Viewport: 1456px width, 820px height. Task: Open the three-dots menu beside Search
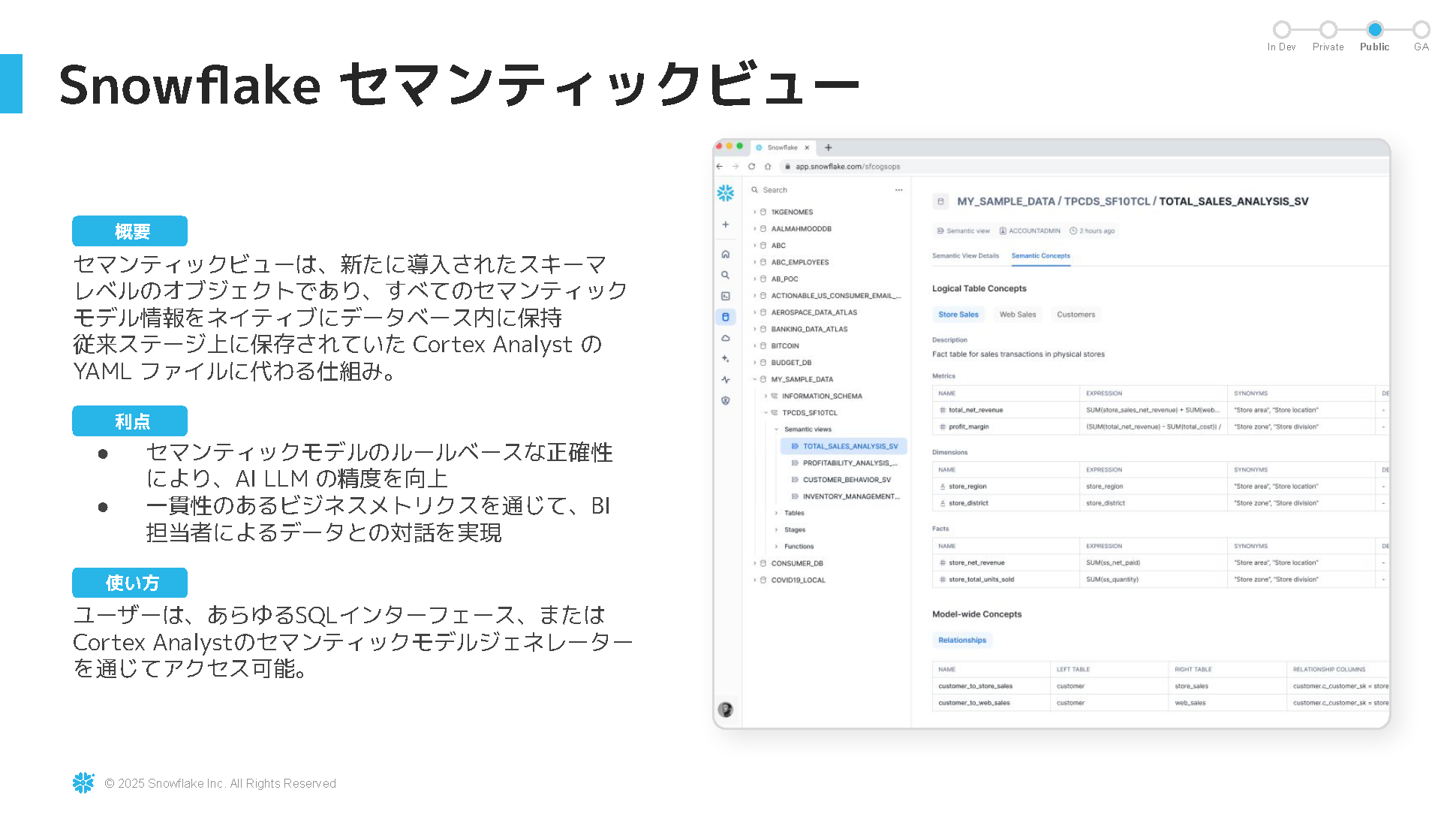[898, 190]
